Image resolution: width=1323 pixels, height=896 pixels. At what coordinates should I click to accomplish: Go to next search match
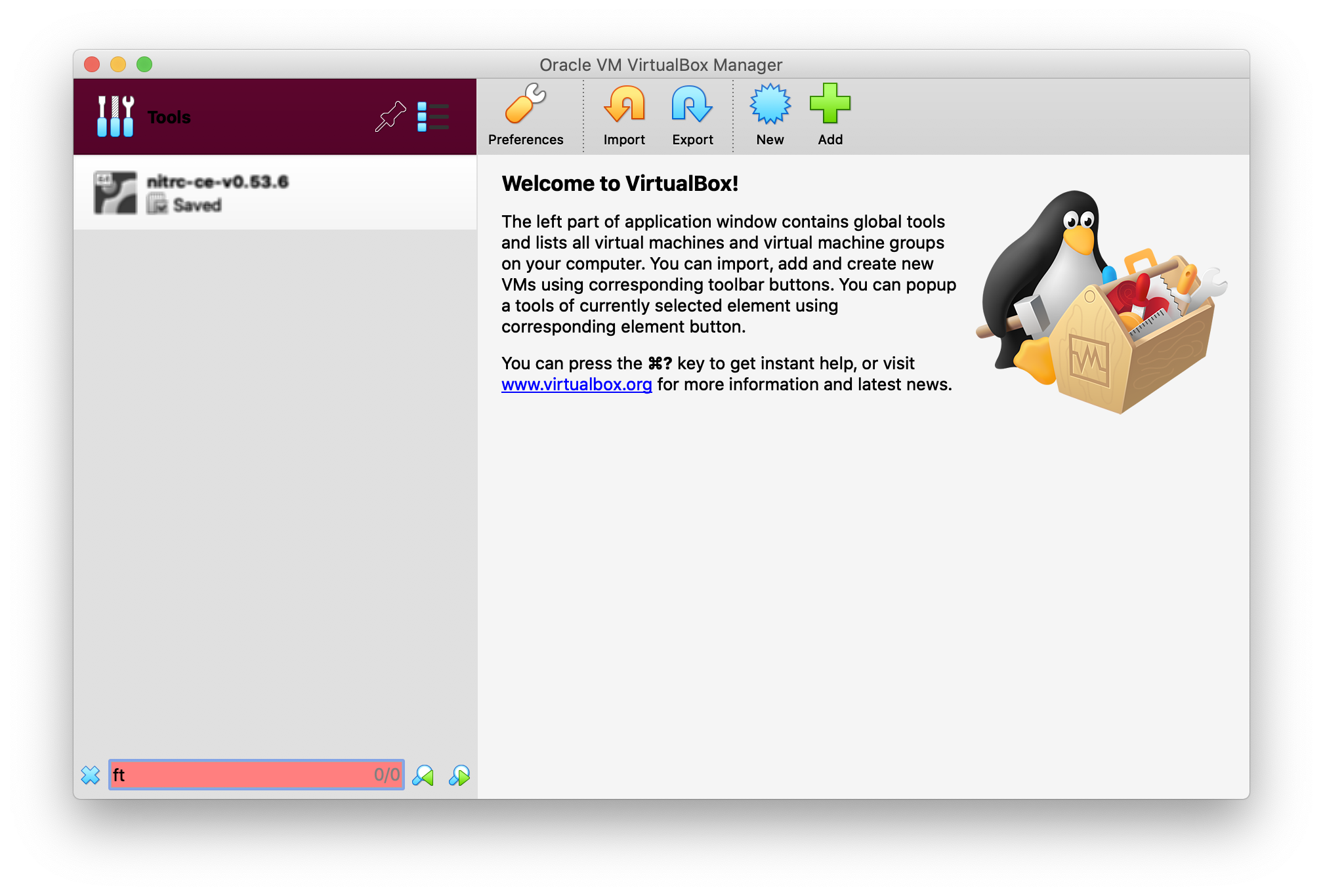coord(459,775)
